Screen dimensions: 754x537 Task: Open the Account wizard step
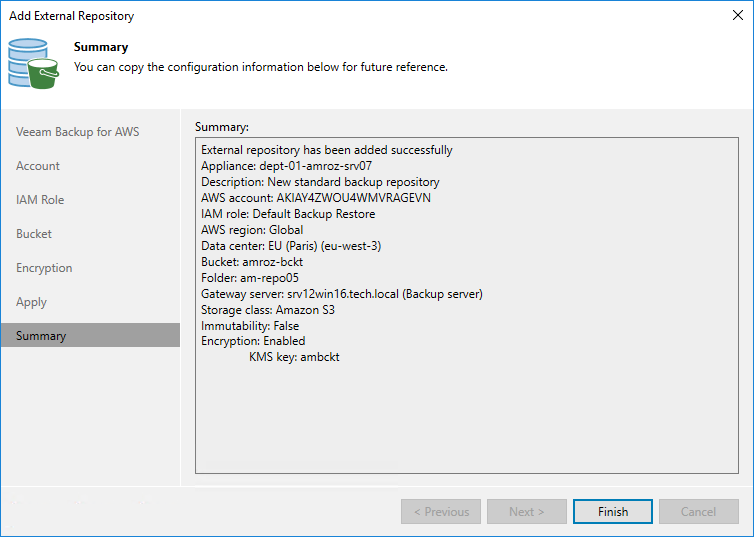click(38, 166)
